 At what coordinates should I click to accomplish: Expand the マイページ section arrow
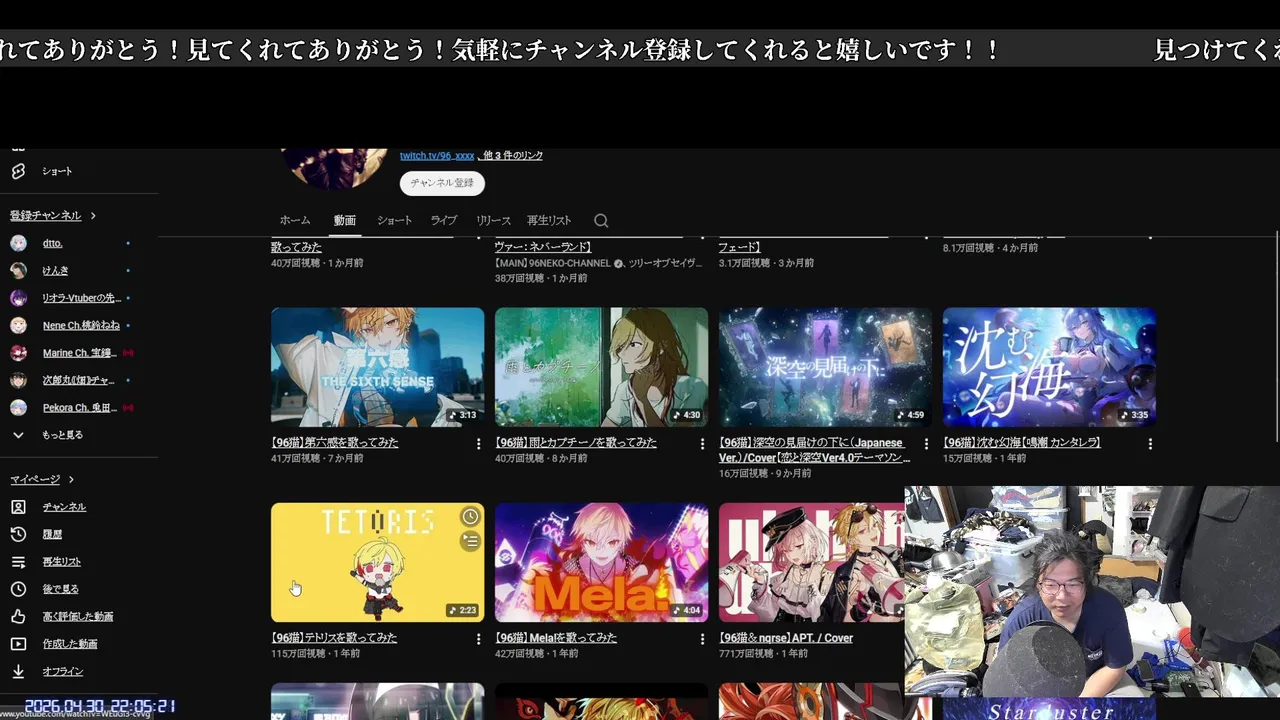click(x=71, y=480)
